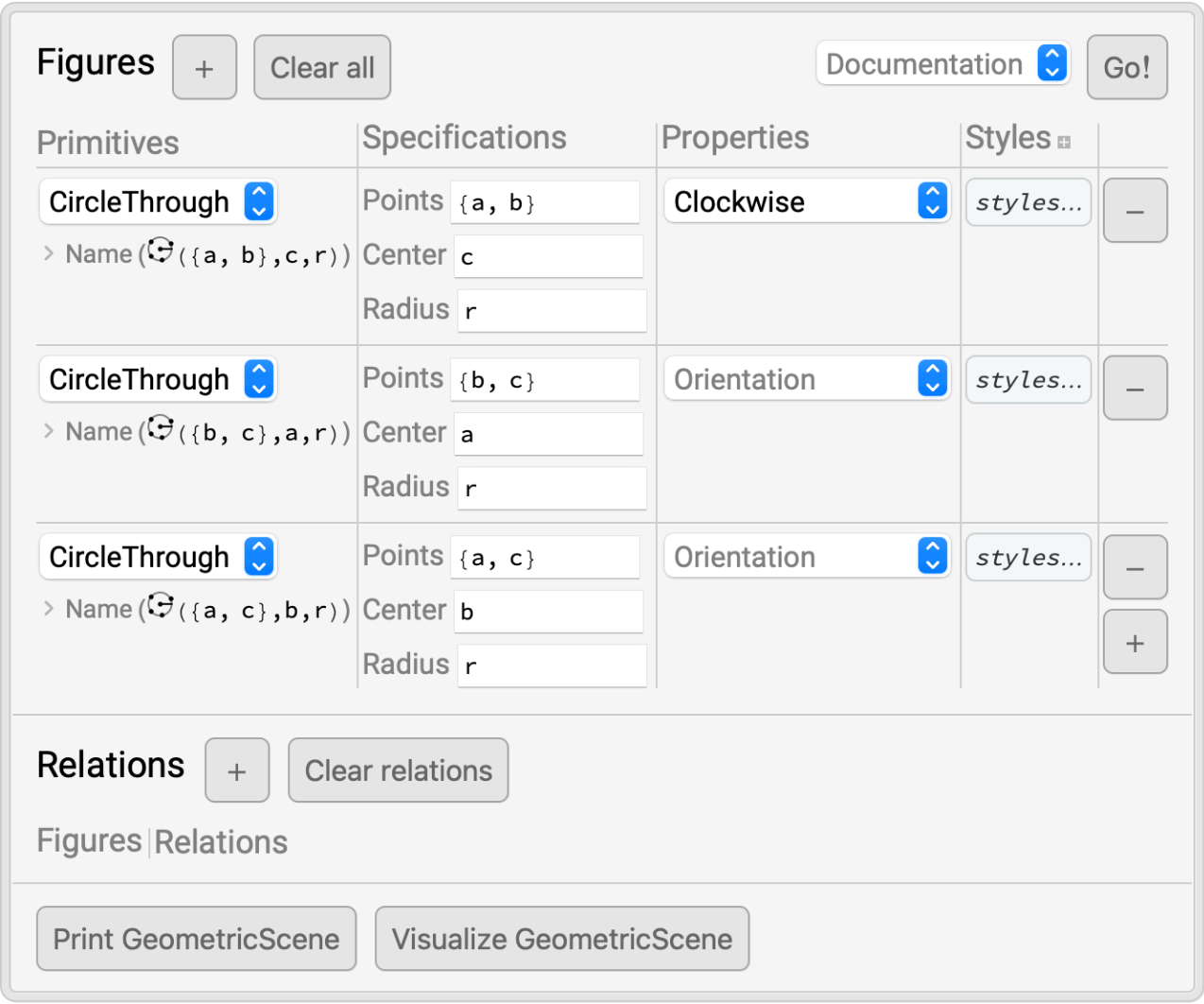Remove the third CircleThrough row with minus

[1135, 567]
